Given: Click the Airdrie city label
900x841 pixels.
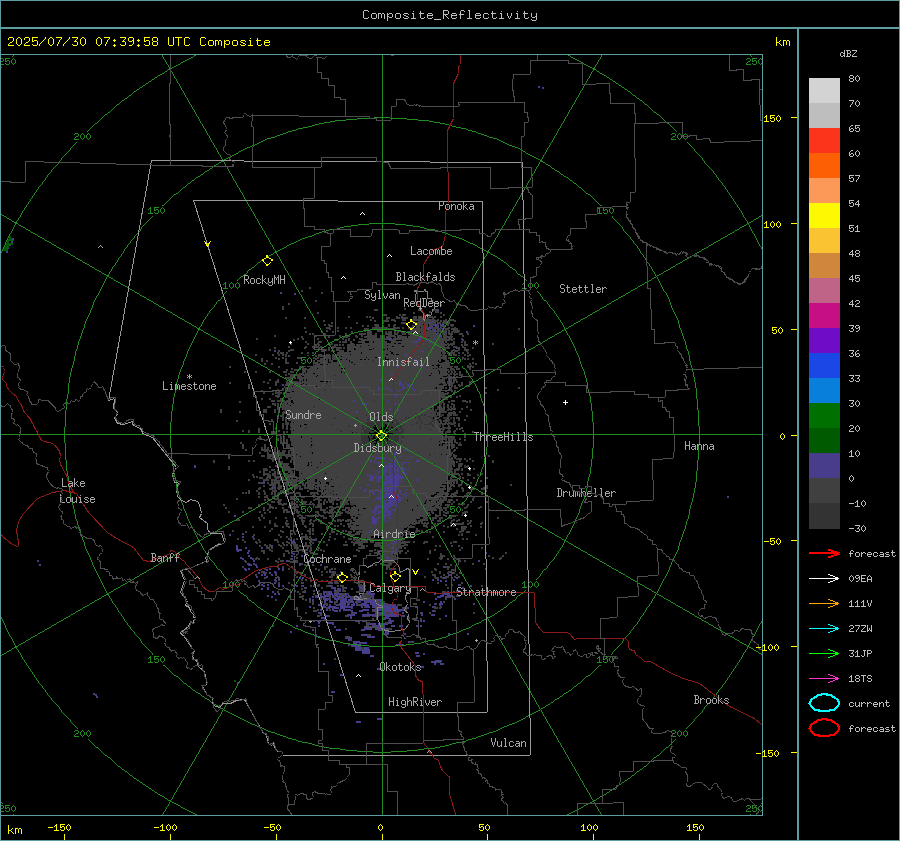Looking at the screenshot, I should [x=394, y=534].
